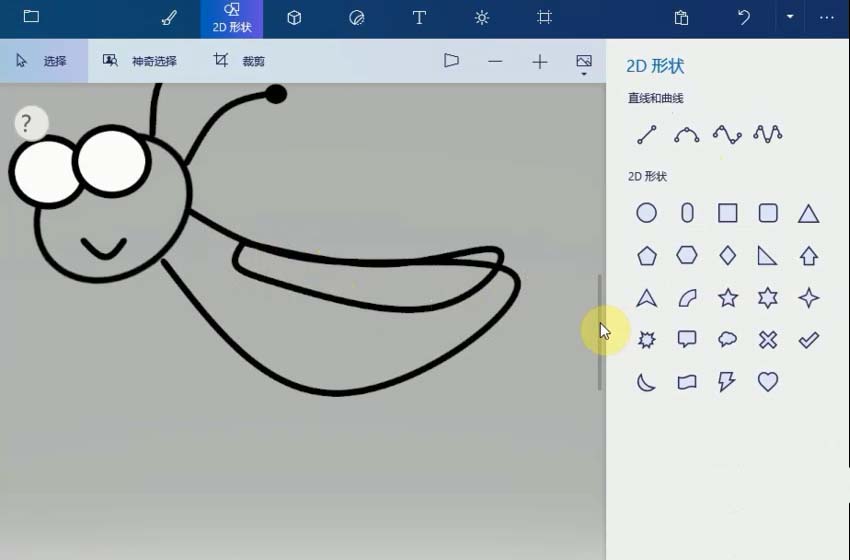
Task: Select the triangle shape
Action: 808,214
